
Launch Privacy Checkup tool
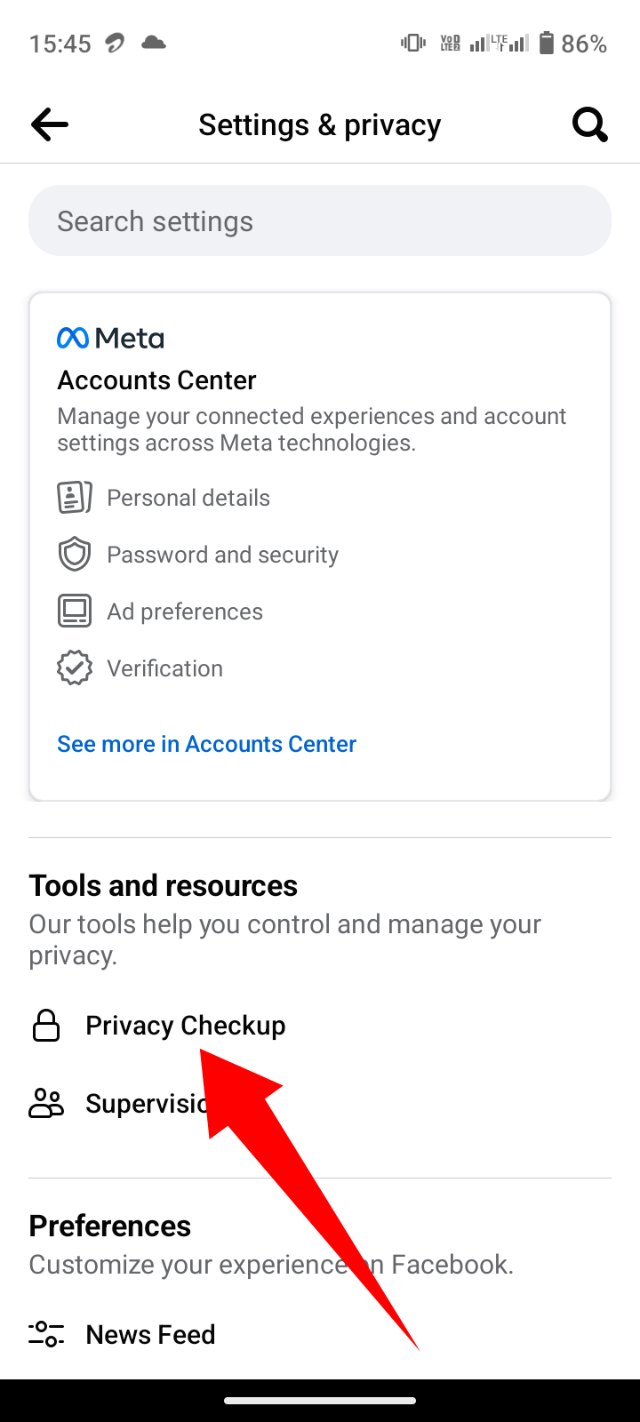[185, 1026]
